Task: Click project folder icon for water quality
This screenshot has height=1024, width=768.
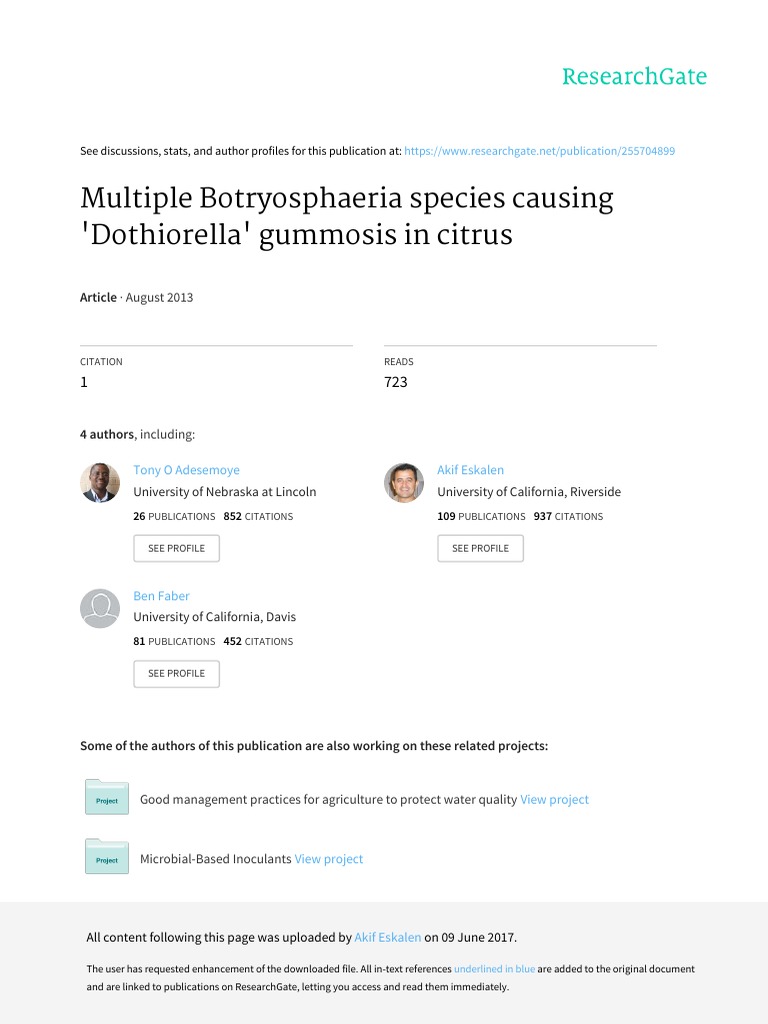Action: tap(107, 798)
